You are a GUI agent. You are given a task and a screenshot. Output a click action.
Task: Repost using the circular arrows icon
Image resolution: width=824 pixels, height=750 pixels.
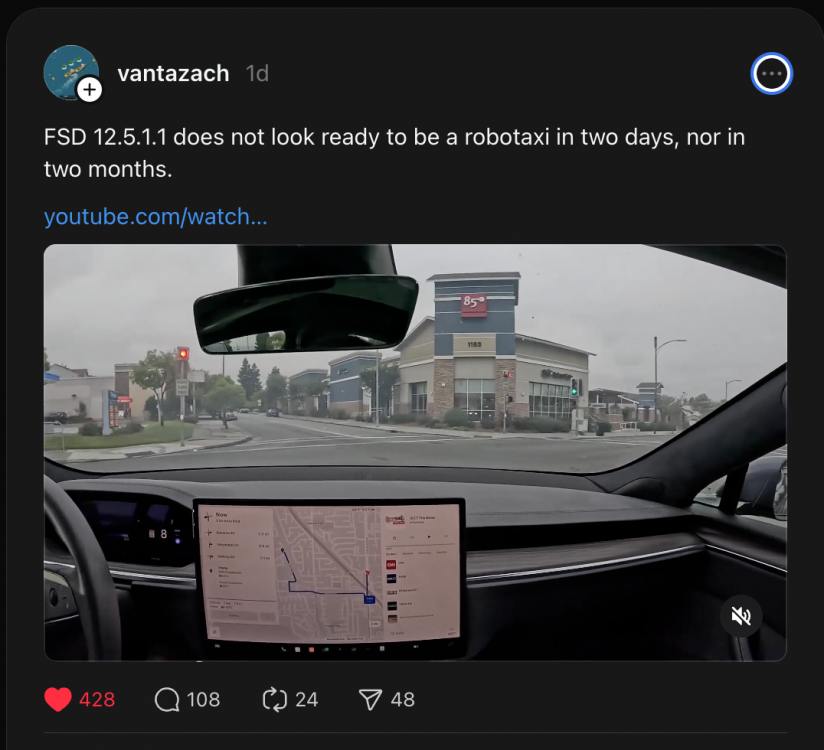coord(275,700)
